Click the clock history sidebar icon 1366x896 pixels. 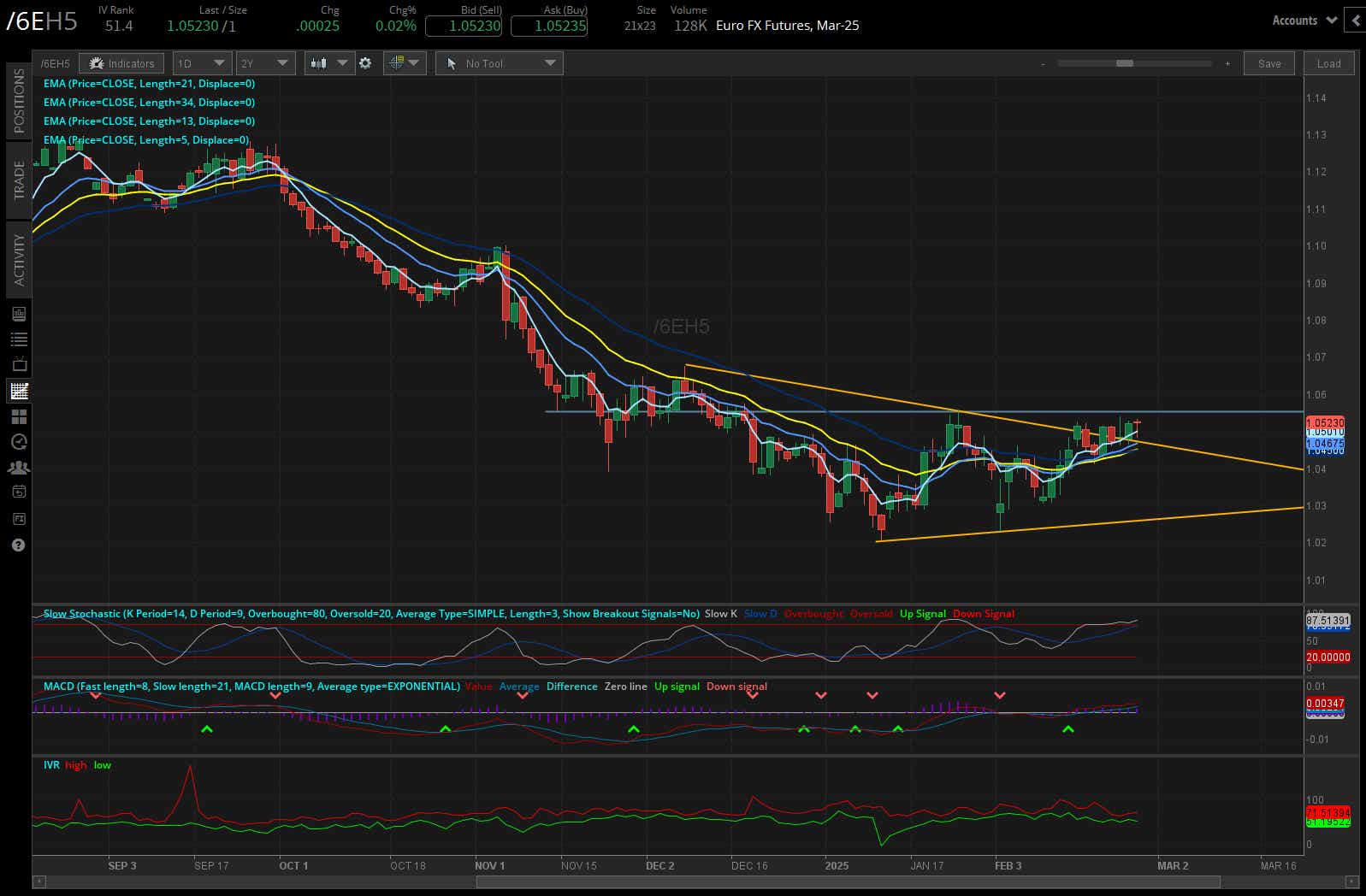(x=19, y=442)
